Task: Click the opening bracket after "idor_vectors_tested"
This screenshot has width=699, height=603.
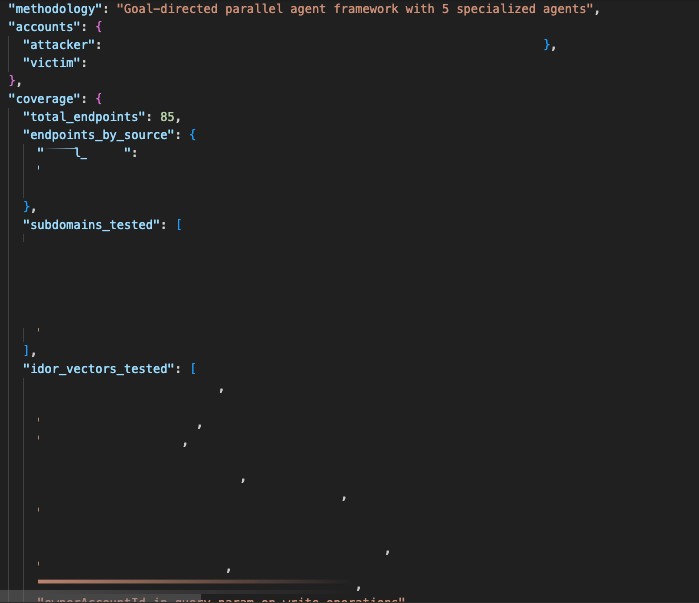Action: coord(193,369)
